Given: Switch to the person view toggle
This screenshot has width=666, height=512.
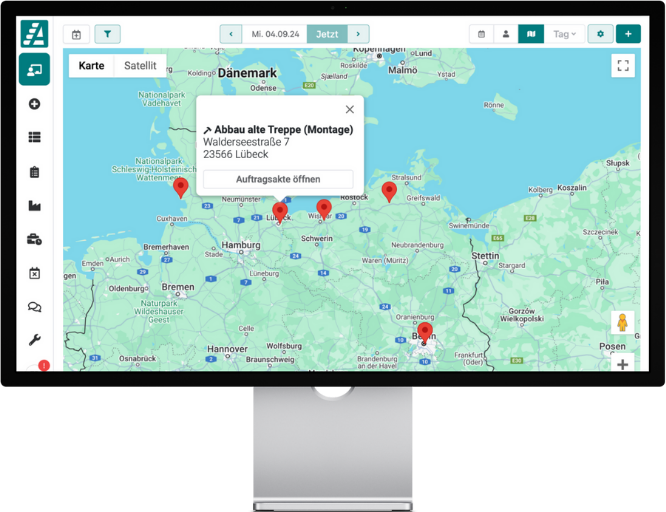Looking at the screenshot, I should tap(506, 34).
